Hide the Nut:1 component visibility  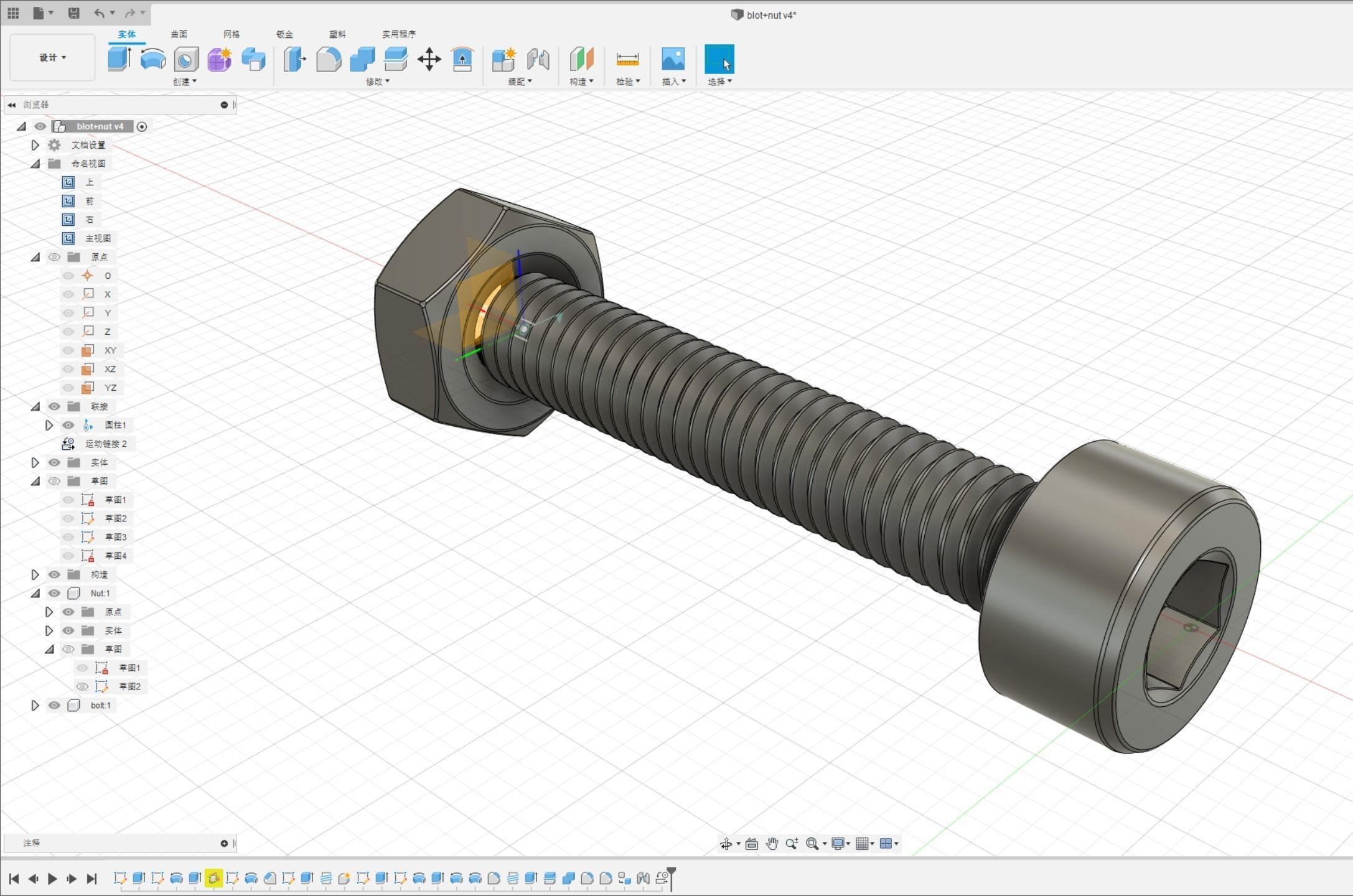click(55, 593)
